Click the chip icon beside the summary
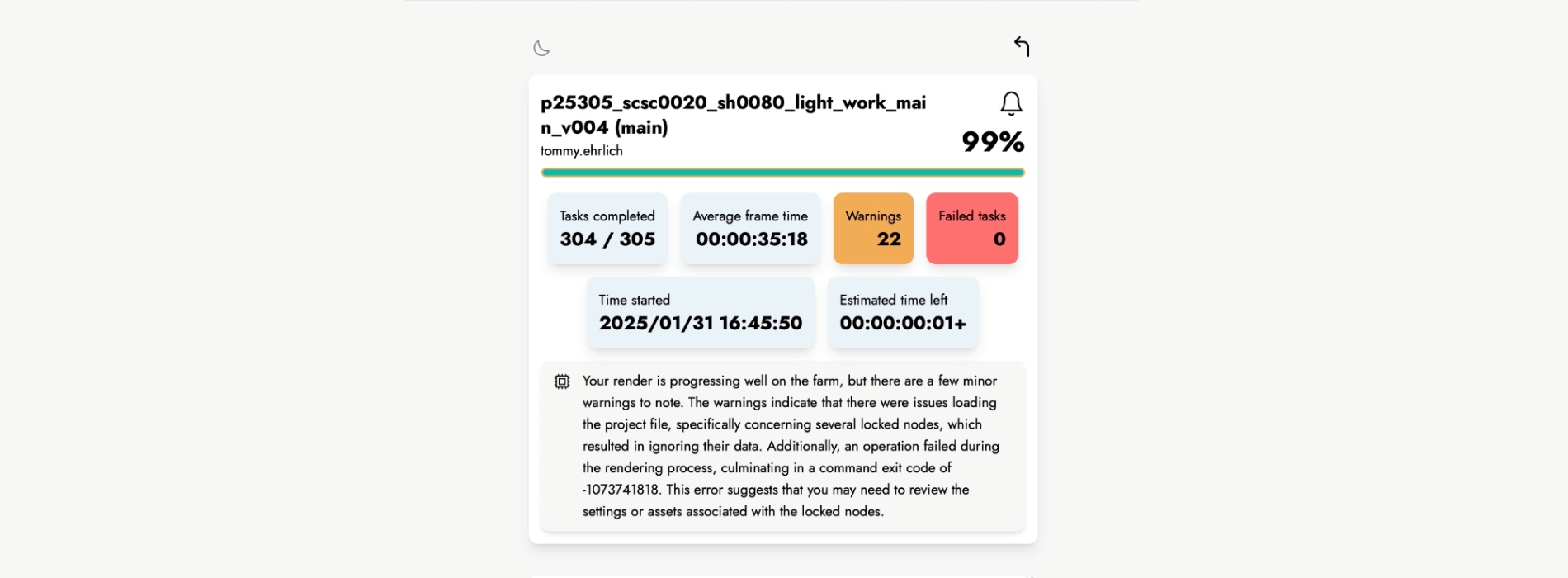 coord(562,381)
